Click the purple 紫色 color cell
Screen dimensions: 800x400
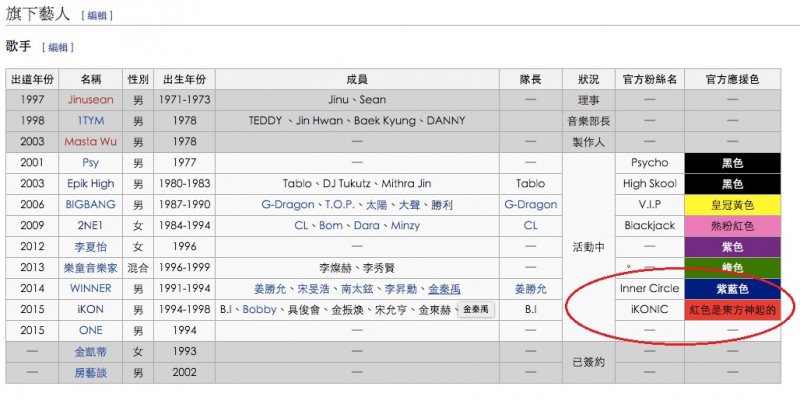(732, 246)
